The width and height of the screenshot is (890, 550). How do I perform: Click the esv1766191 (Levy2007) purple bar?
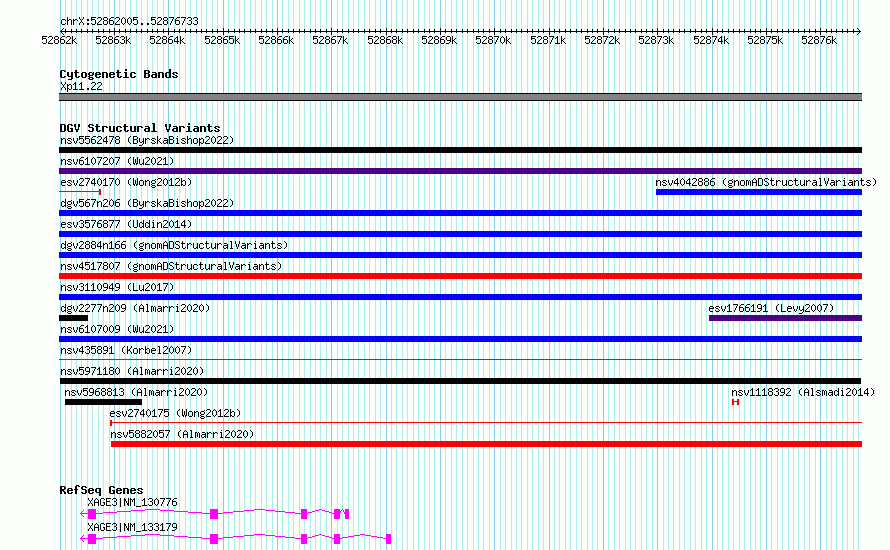[786, 318]
